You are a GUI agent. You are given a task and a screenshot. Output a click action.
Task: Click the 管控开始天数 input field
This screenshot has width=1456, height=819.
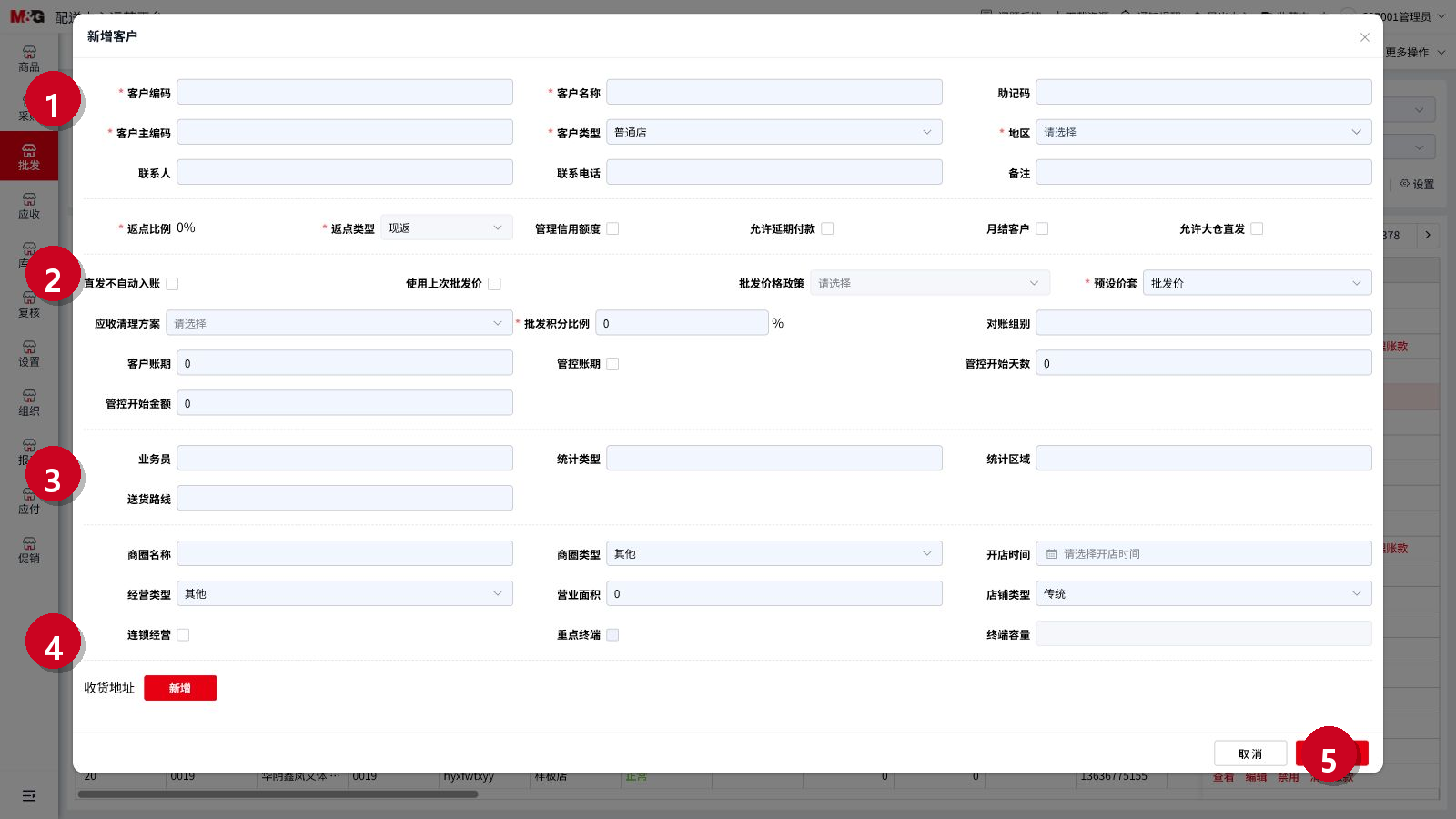coord(1203,363)
